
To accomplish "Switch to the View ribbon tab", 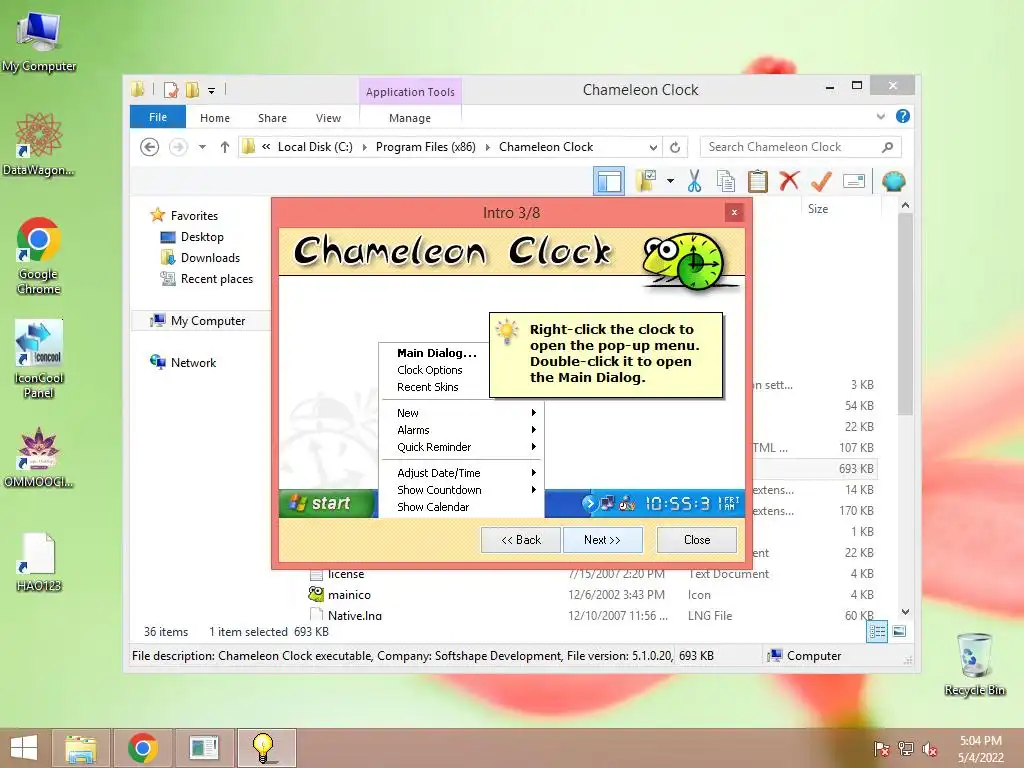I will pyautogui.click(x=328, y=118).
